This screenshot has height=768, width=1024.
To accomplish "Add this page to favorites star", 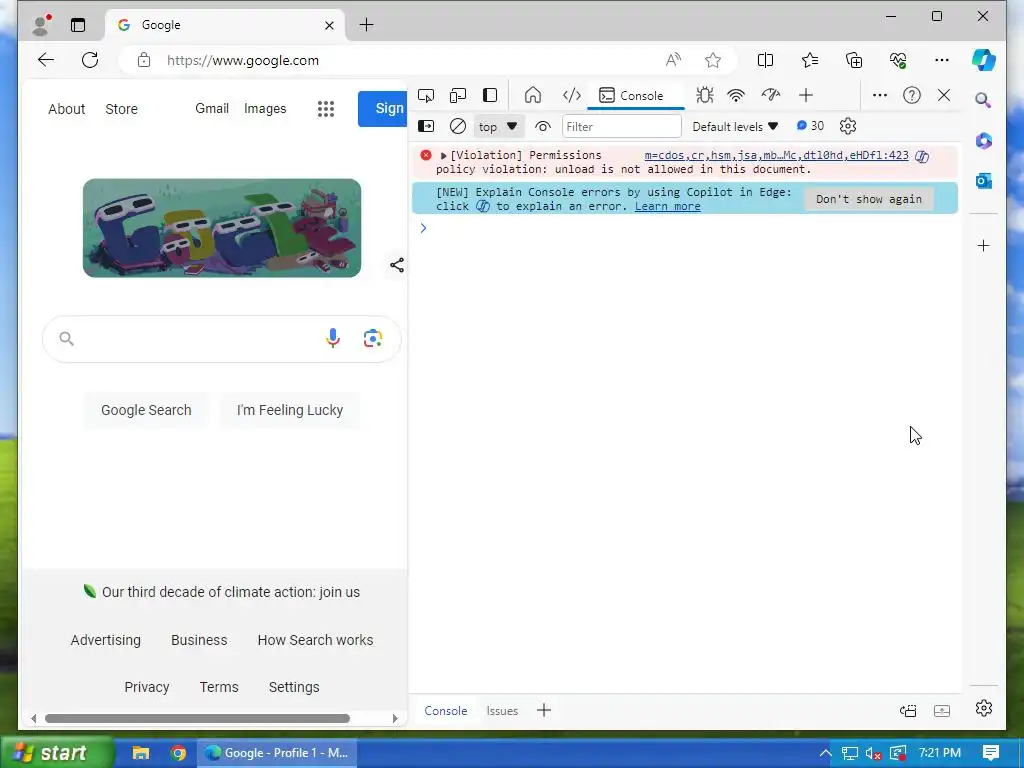I will pyautogui.click(x=712, y=60).
